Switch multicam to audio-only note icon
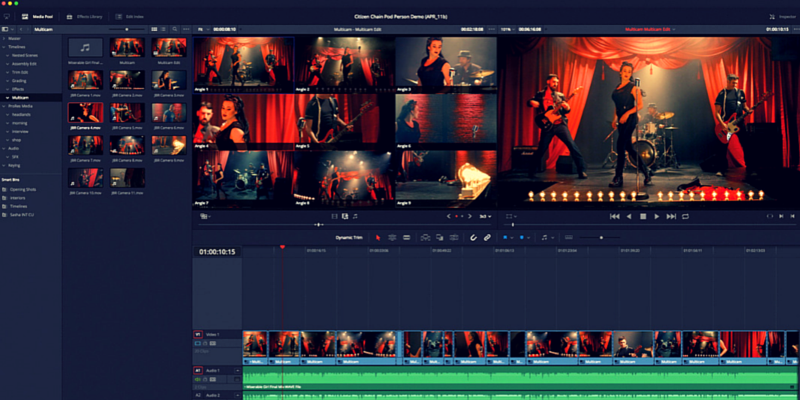800x400 pixels. pos(355,216)
